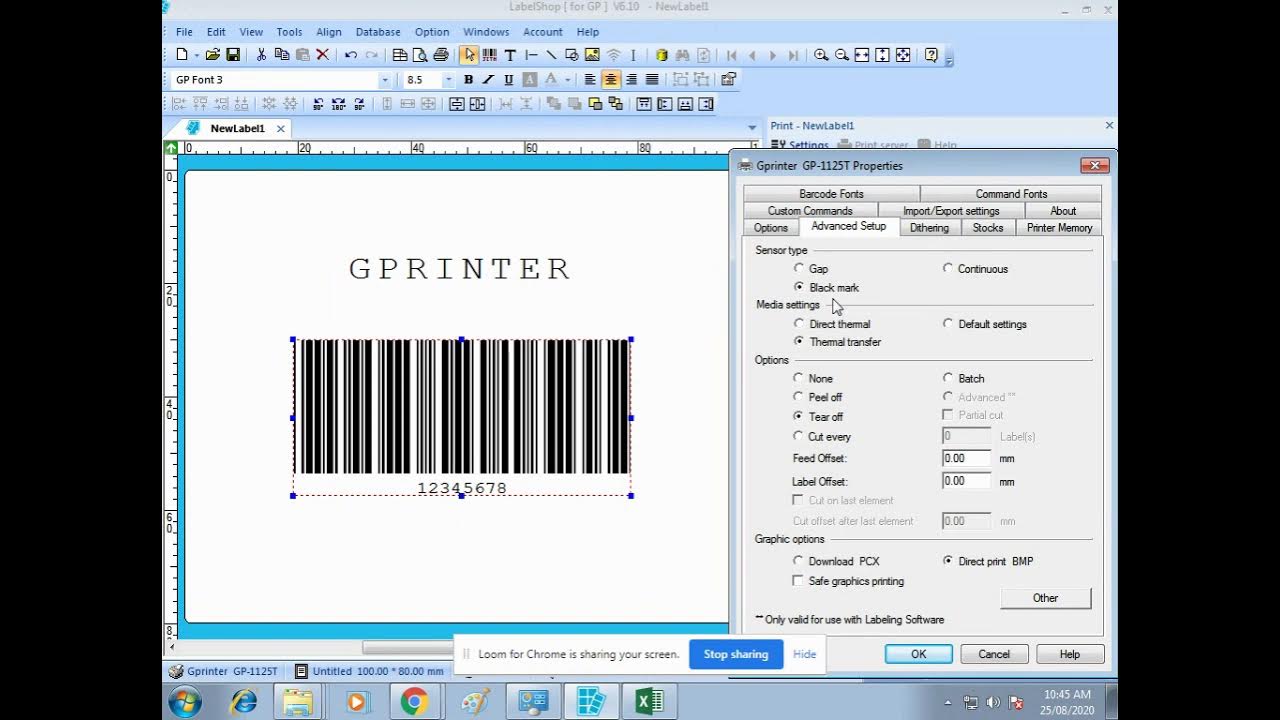Toggle italic text formatting

click(488, 80)
